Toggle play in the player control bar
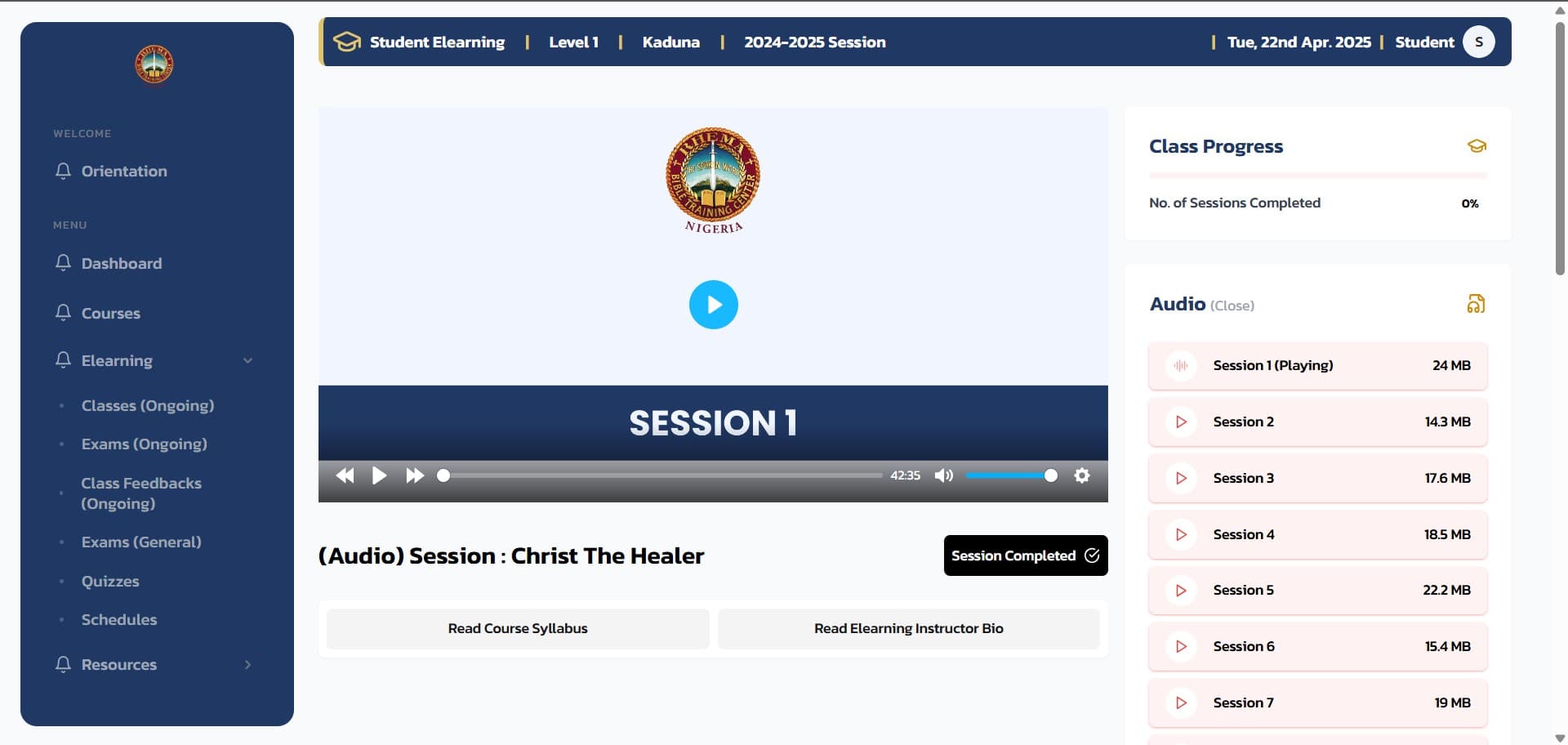1568x745 pixels. pyautogui.click(x=379, y=475)
